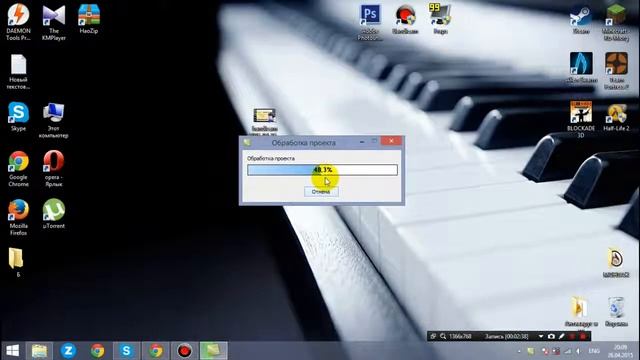
Task: Select the Fraps desktop shortcut
Action: click(x=440, y=19)
